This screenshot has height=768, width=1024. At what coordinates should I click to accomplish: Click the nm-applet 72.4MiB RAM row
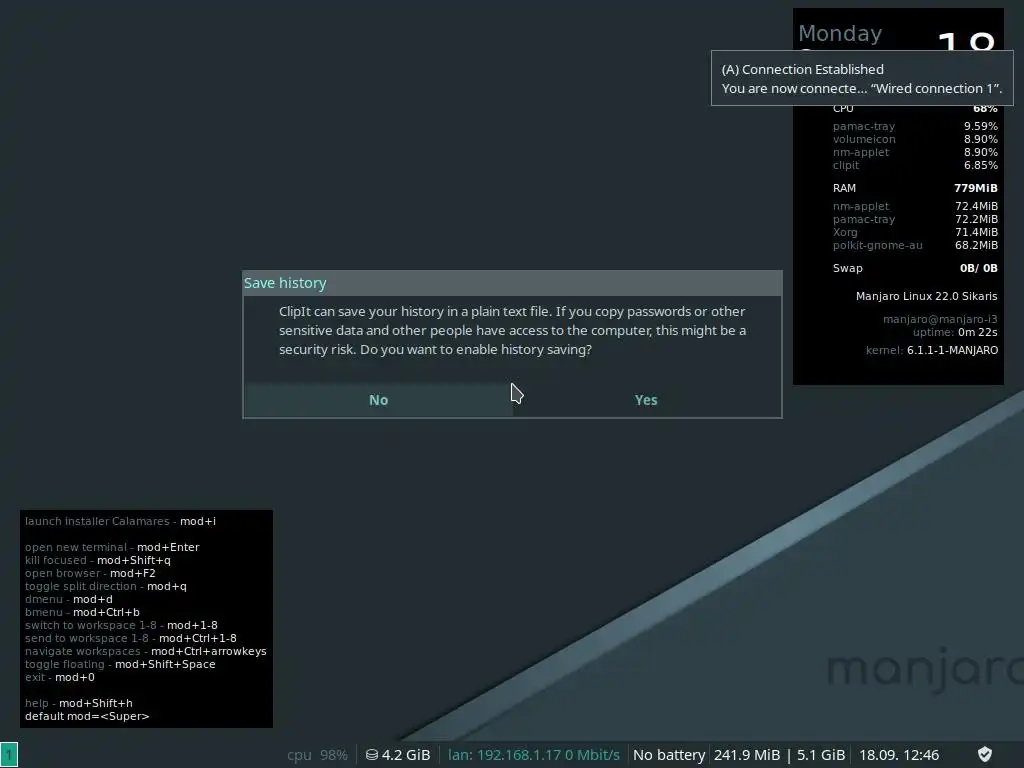[915, 206]
